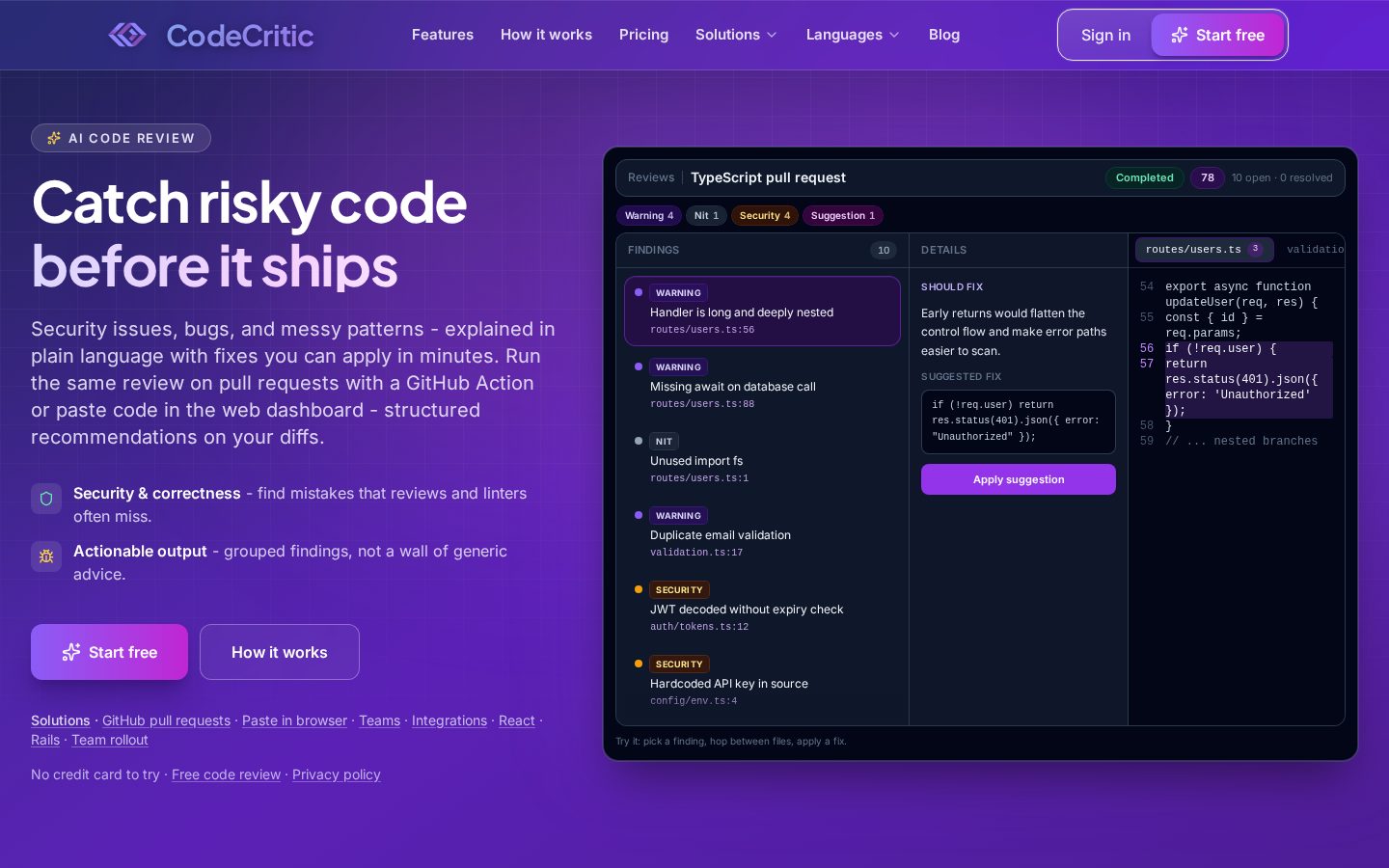1389x868 pixels.
Task: Click Start free in the header
Action: pos(1217,35)
